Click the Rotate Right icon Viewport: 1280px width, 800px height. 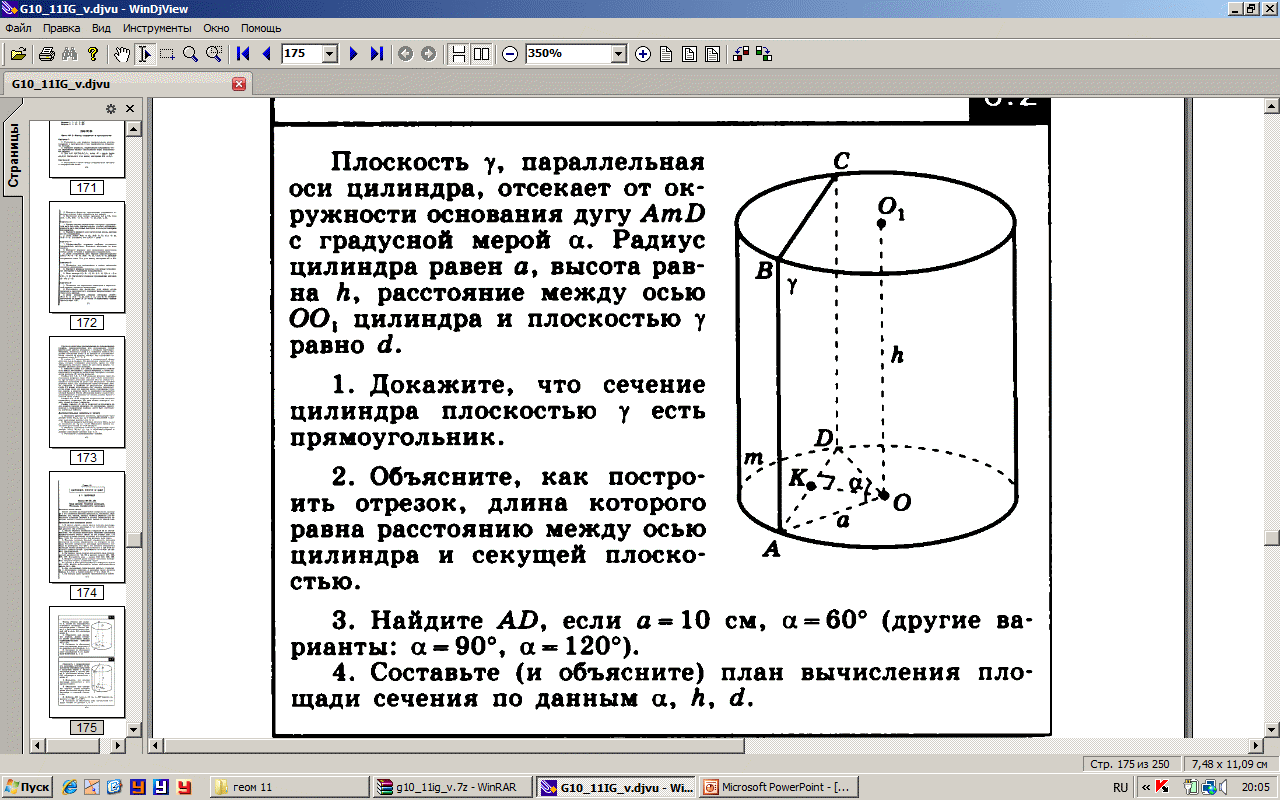[x=764, y=54]
